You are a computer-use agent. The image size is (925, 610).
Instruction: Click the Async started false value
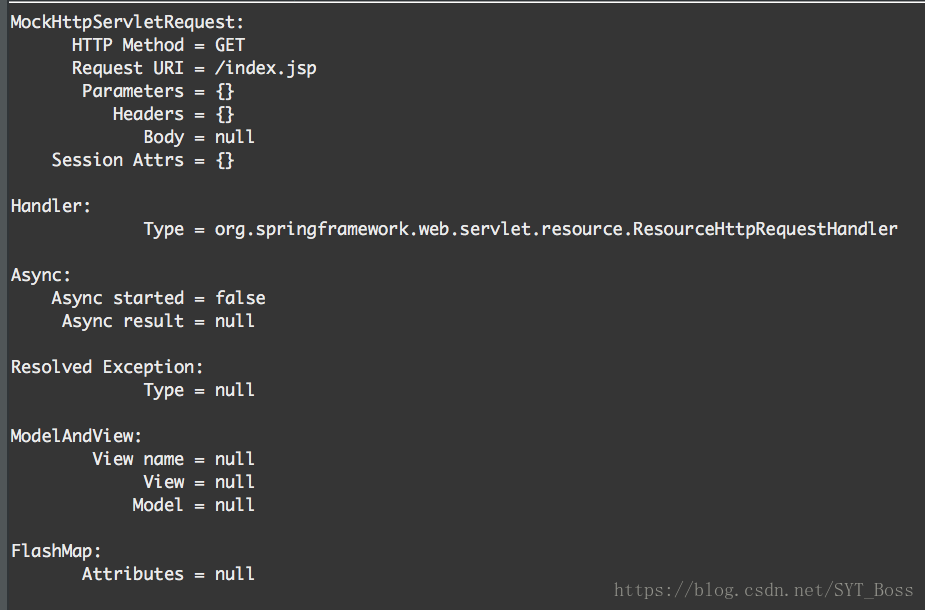click(x=240, y=298)
